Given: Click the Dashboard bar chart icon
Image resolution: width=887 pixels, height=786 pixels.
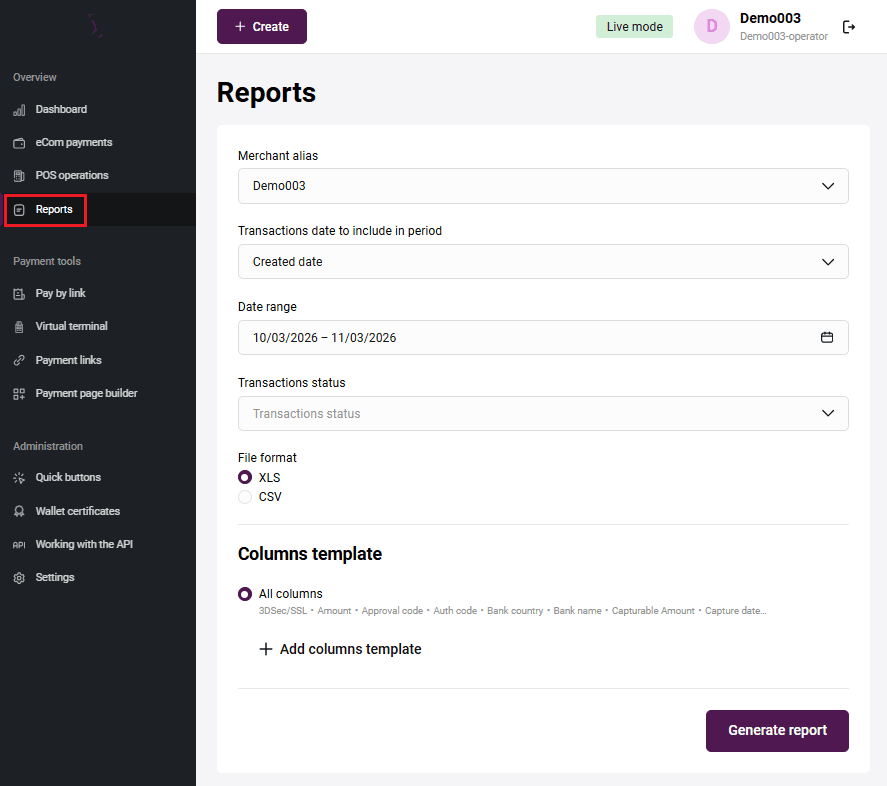Looking at the screenshot, I should point(19,110).
